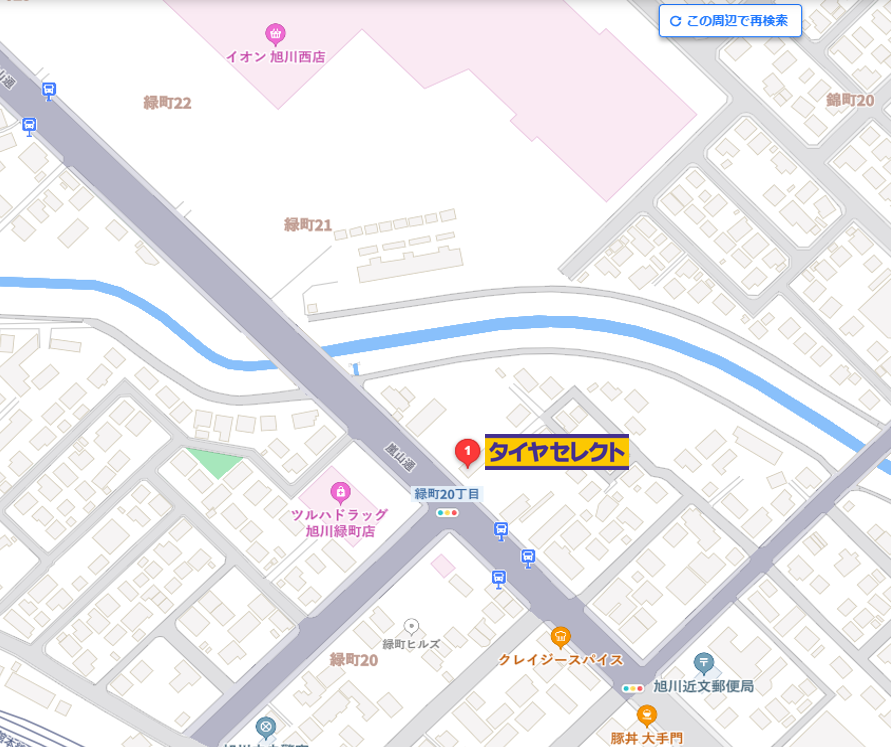Open the イオン 旭川西店 shopping icon
The image size is (891, 747).
[x=276, y=34]
